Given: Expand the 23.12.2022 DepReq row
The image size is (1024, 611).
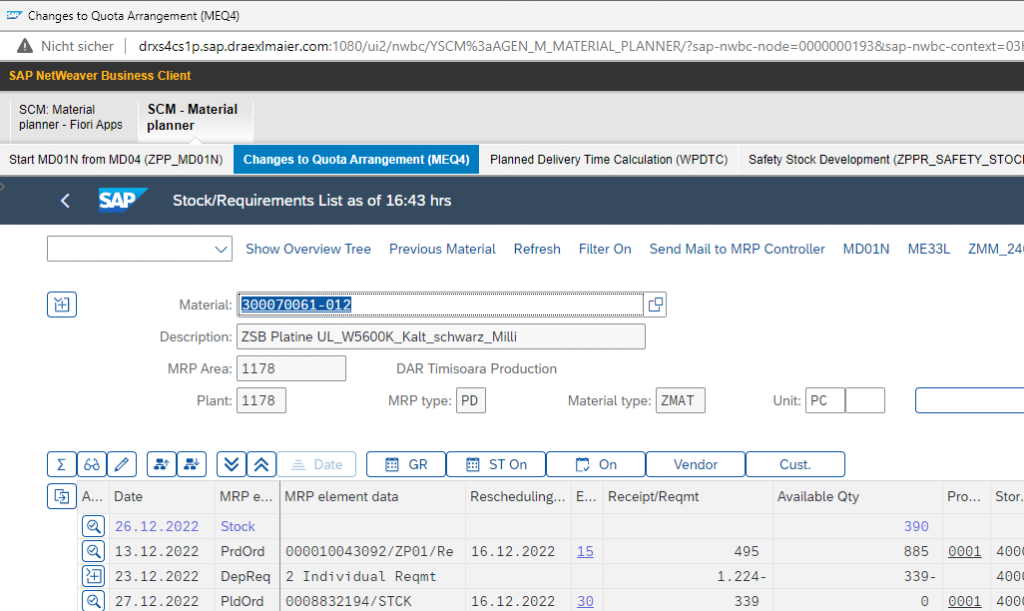Looking at the screenshot, I should pos(93,575).
